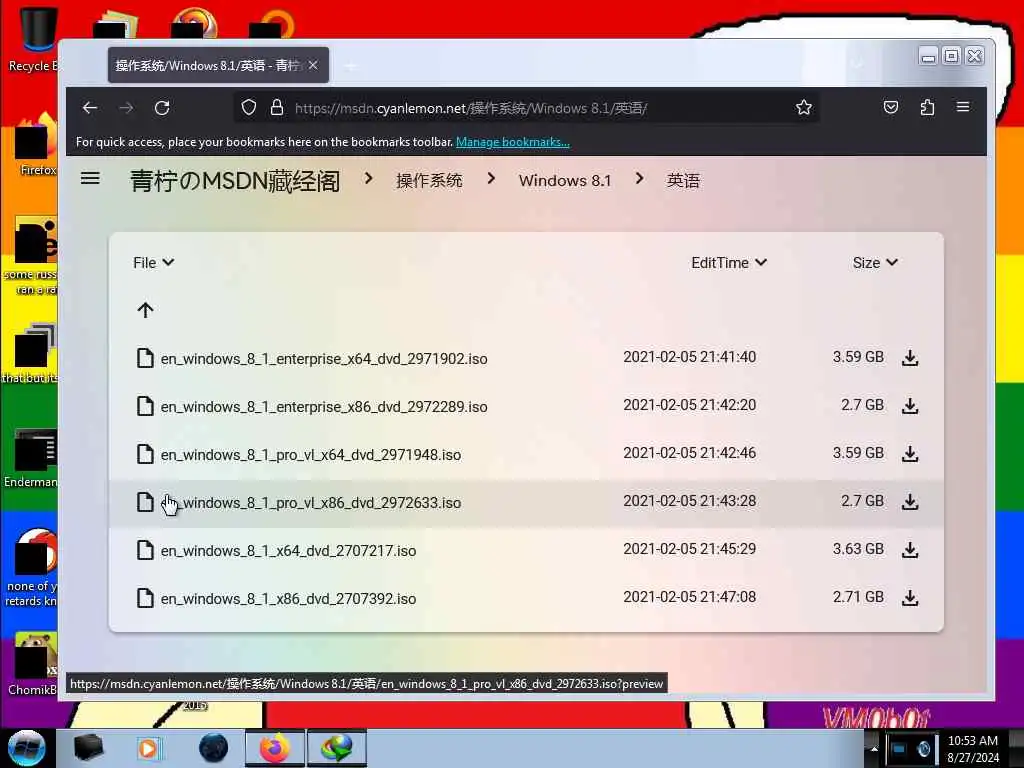Go forward with the browser forward arrow
The height and width of the screenshot is (768, 1024).
(x=126, y=108)
